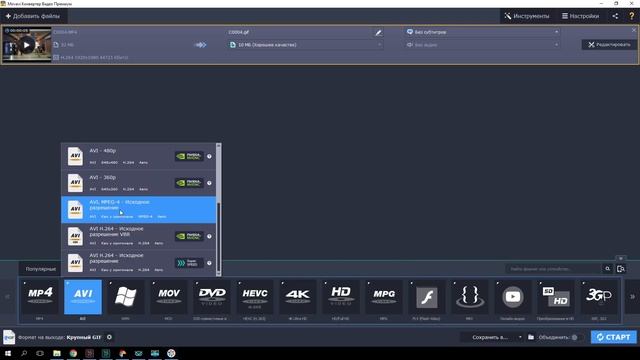Choose the 4K Ultra HD format tile
This screenshot has height=360, width=640.
298,297
